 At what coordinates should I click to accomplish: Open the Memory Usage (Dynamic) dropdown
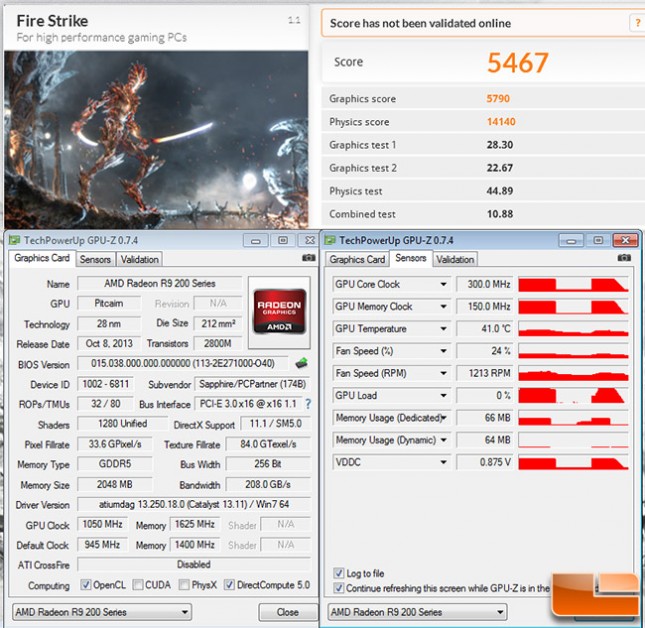click(x=443, y=440)
